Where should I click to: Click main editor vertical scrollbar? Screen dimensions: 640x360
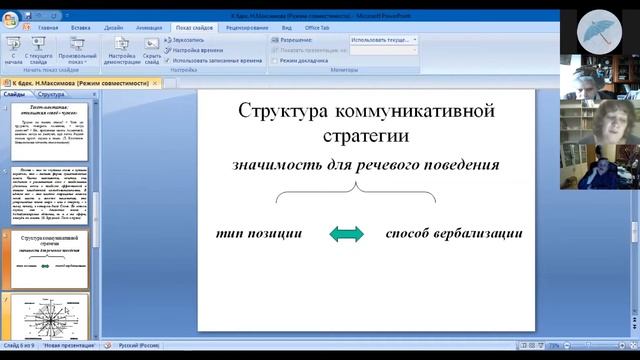click(x=635, y=231)
